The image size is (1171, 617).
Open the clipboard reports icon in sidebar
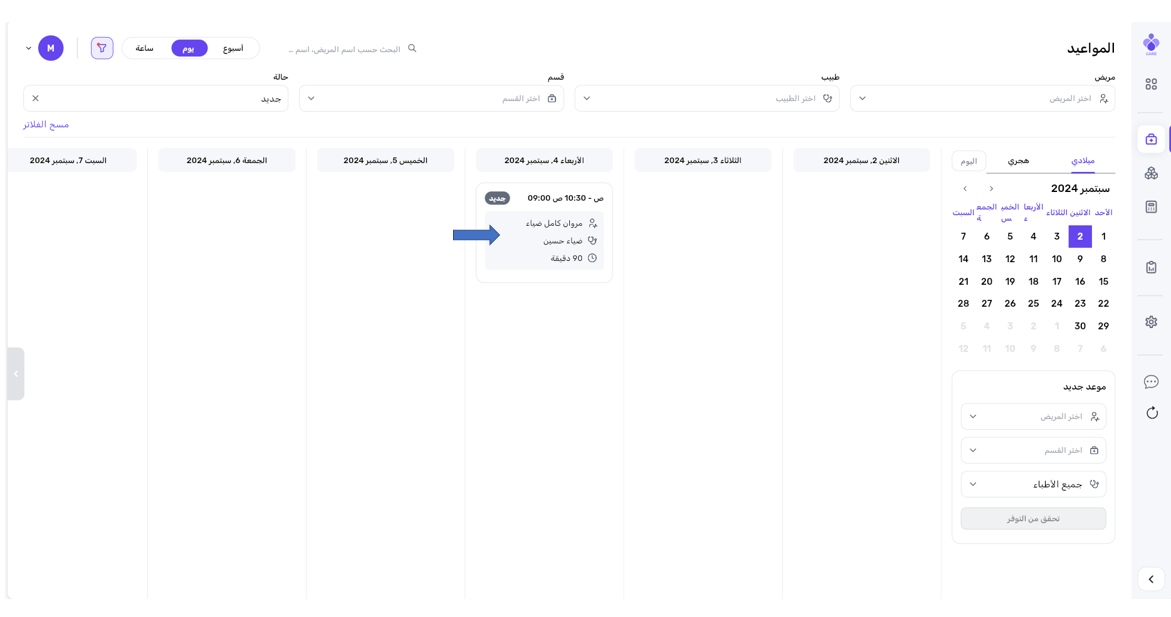point(1151,267)
